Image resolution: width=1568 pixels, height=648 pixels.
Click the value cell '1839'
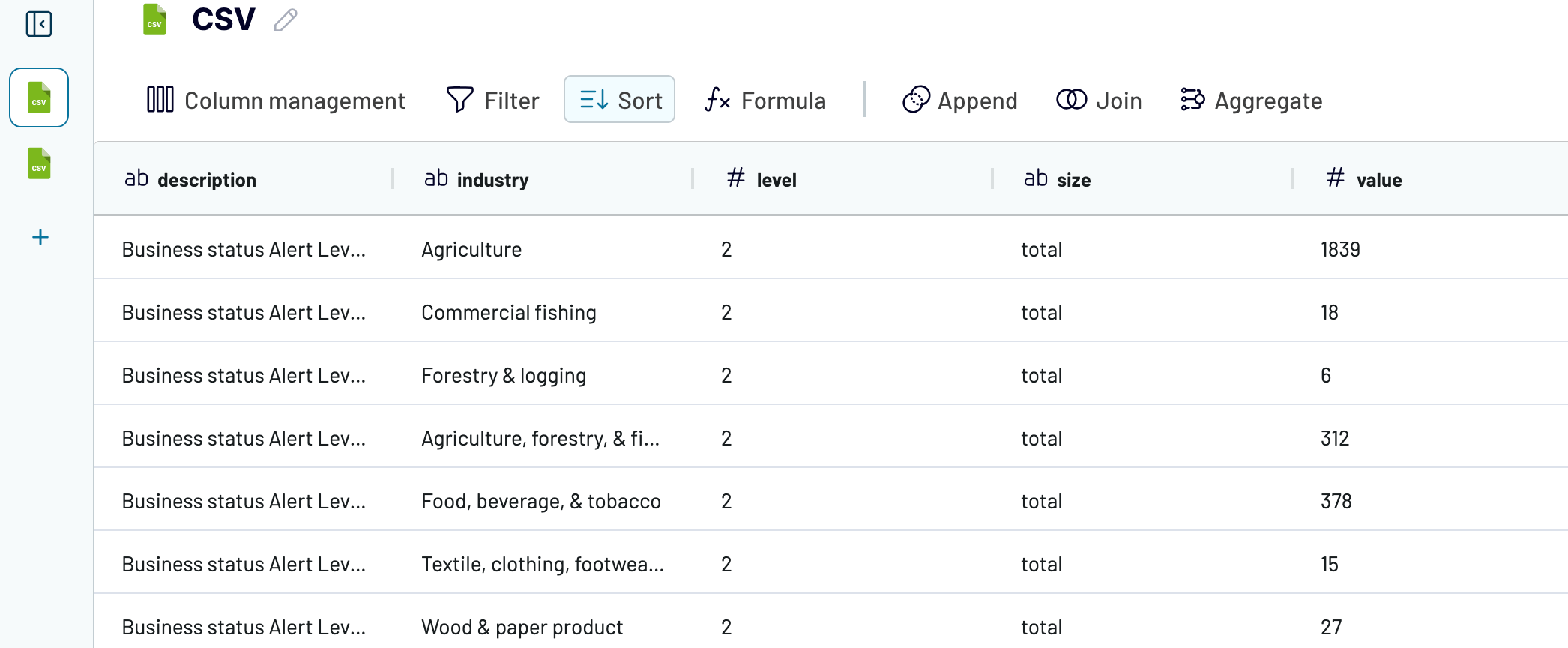point(1340,249)
